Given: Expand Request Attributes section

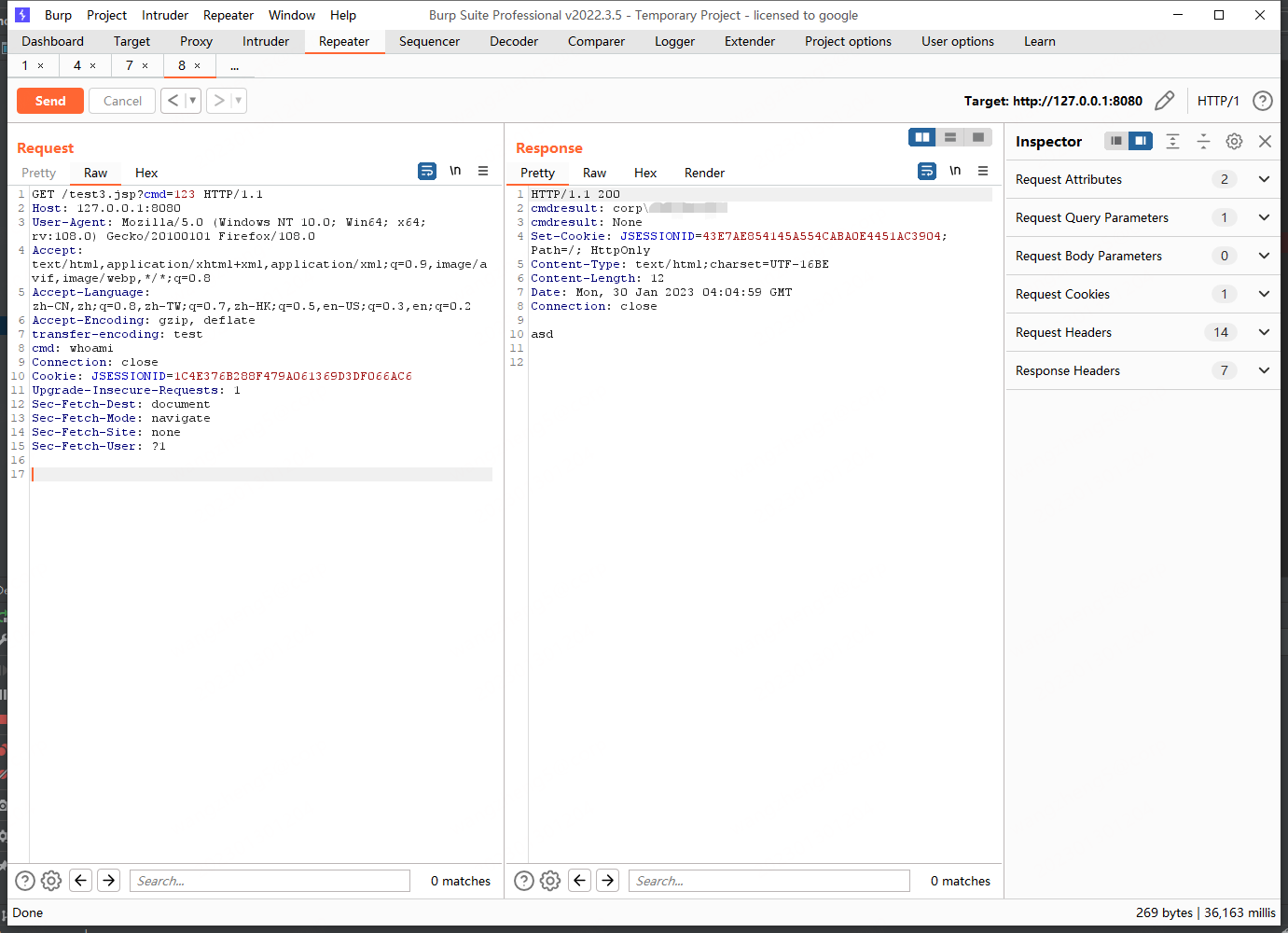Looking at the screenshot, I should 1264,179.
